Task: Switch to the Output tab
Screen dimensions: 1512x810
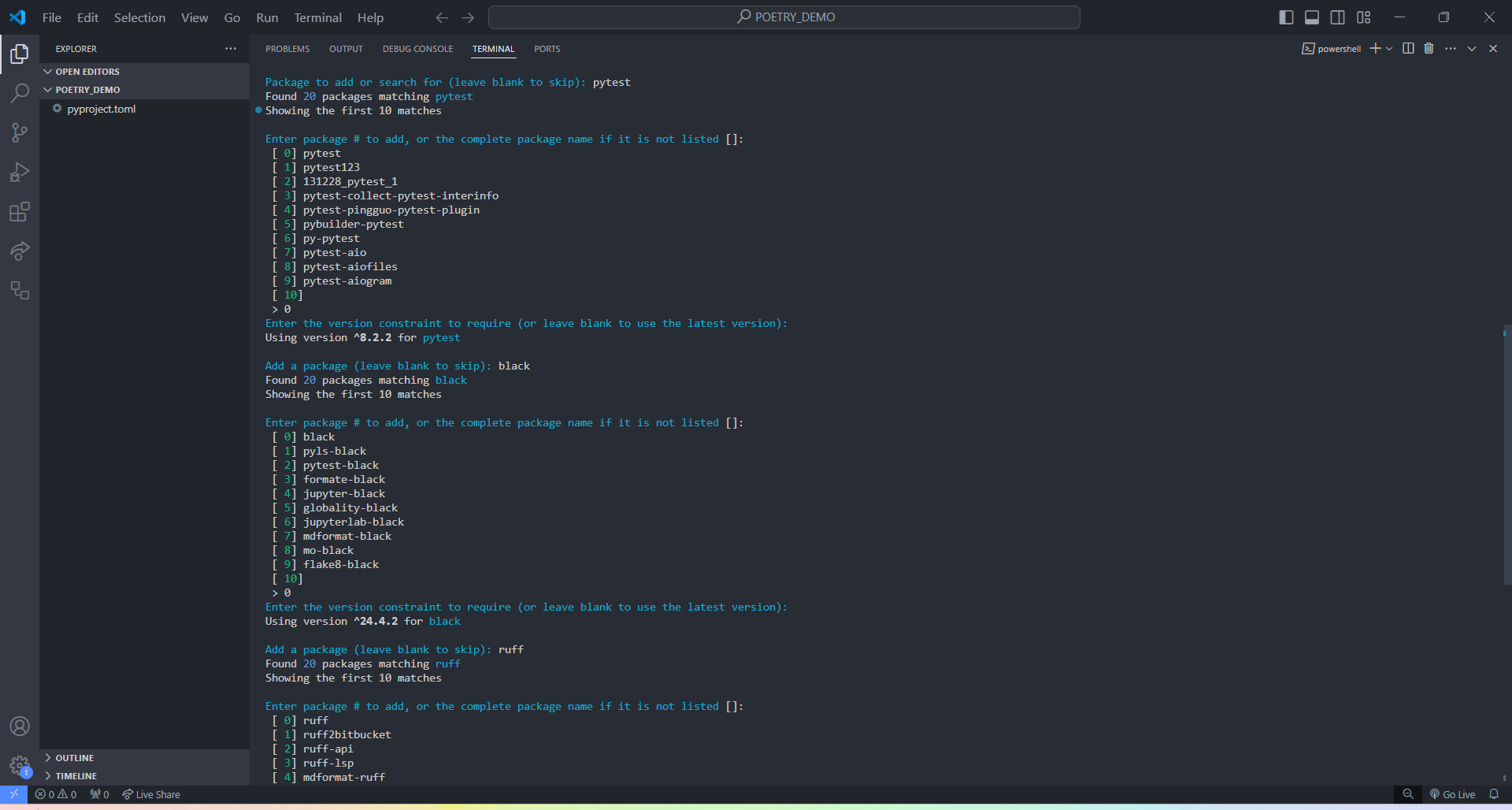Action: (x=346, y=49)
